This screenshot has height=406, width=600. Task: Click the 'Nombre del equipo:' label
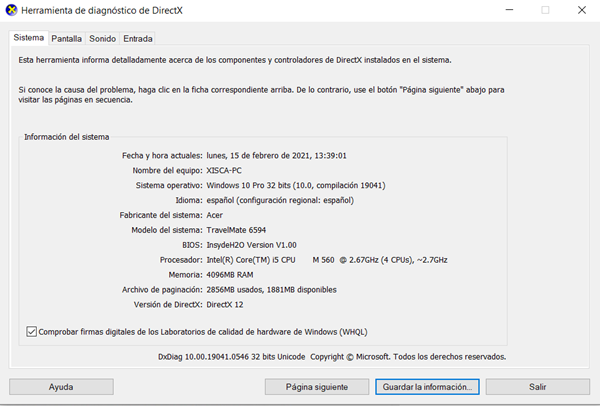coord(168,171)
